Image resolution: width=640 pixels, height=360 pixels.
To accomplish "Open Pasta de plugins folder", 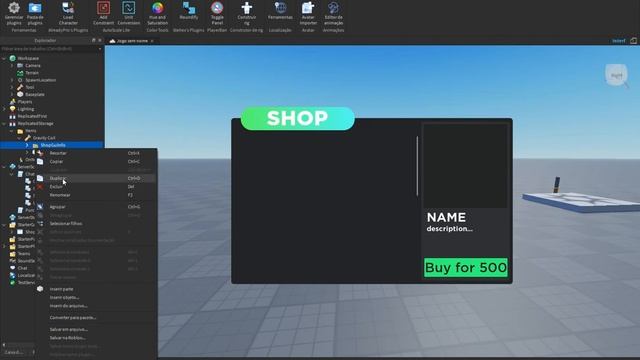I will 35,13.
